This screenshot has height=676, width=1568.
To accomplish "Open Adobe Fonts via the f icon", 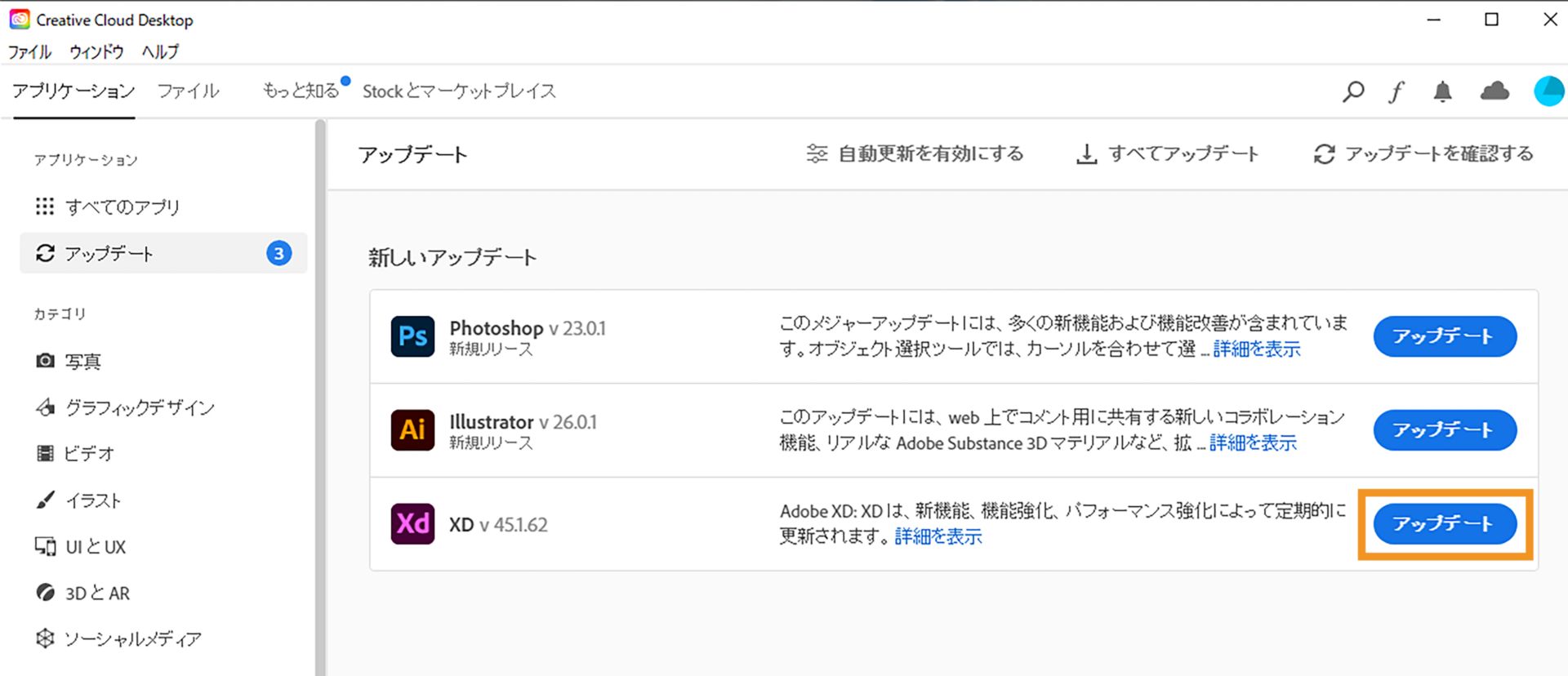I will coord(1397,91).
